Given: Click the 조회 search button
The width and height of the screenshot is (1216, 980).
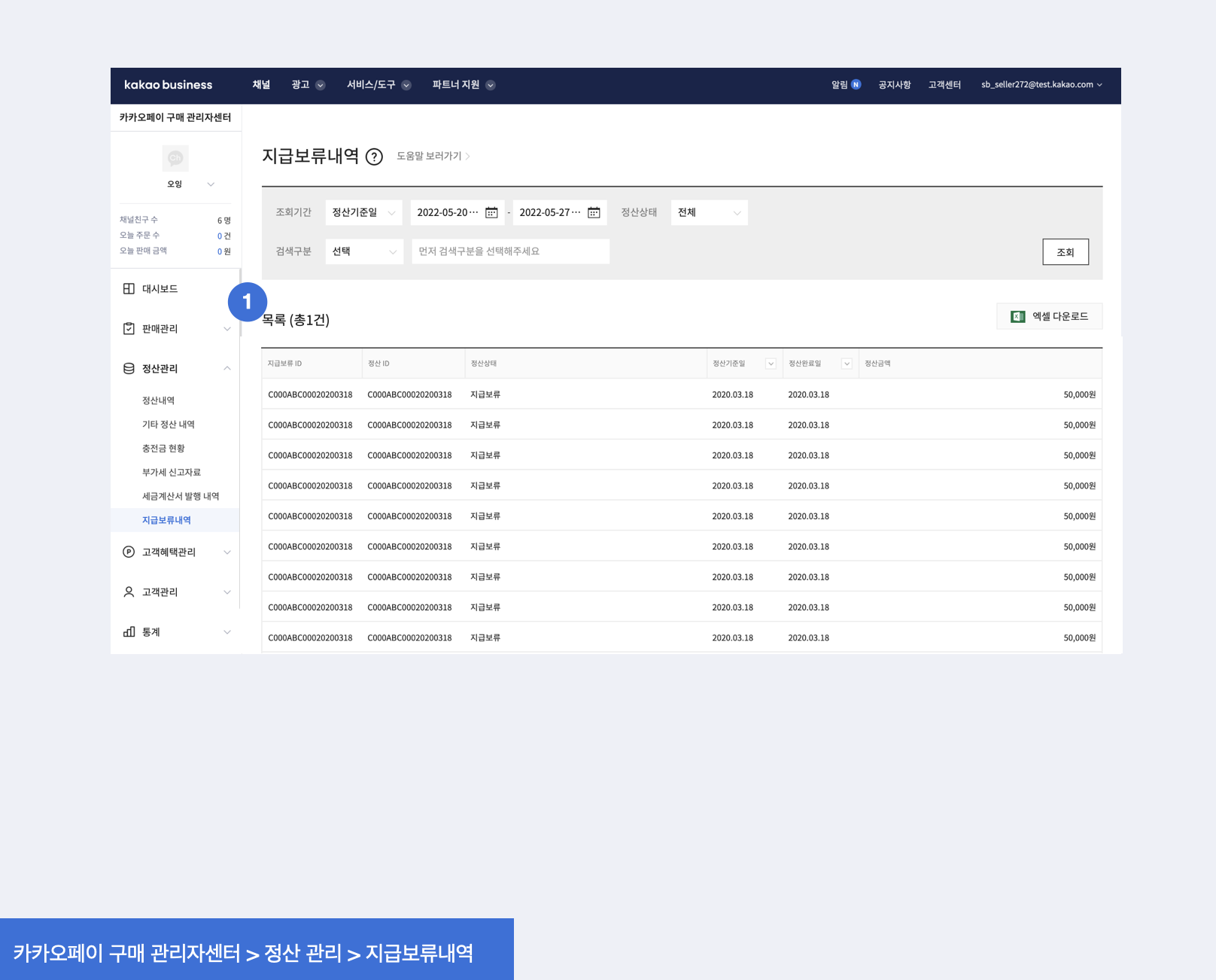Looking at the screenshot, I should (x=1066, y=252).
